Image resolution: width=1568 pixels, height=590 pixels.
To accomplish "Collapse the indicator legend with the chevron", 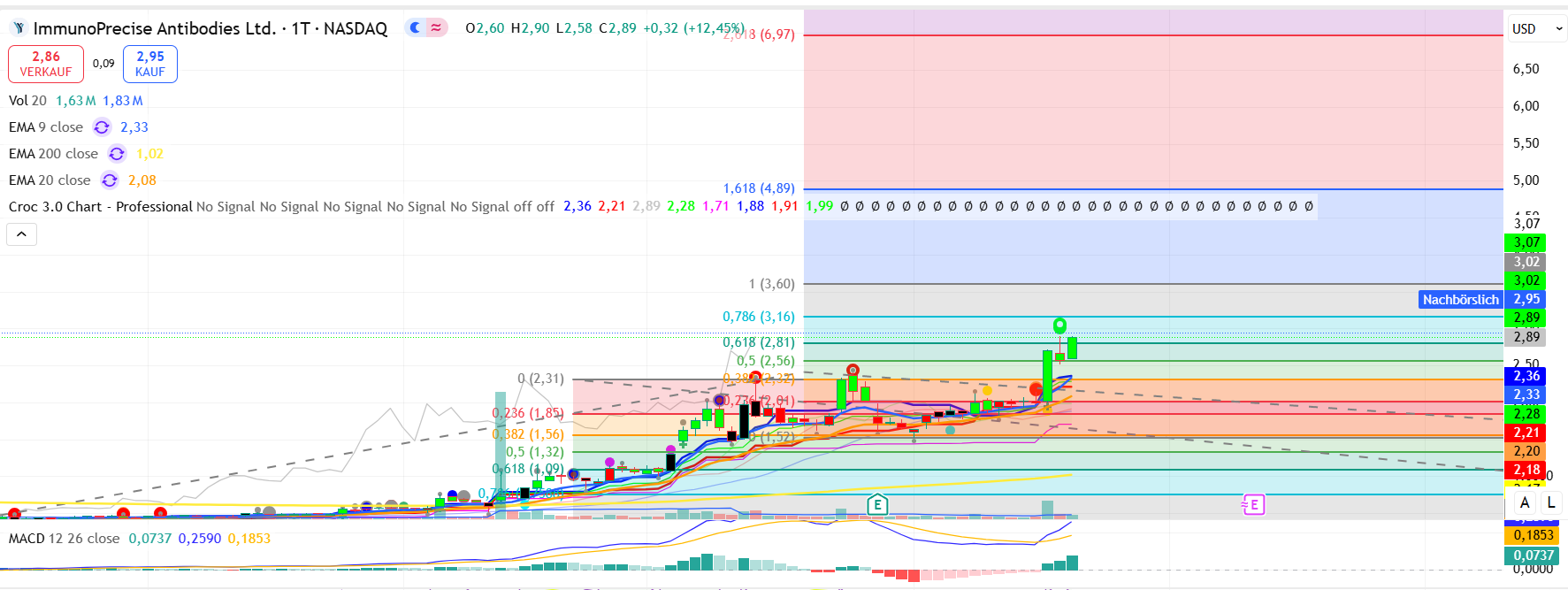I will [x=21, y=234].
